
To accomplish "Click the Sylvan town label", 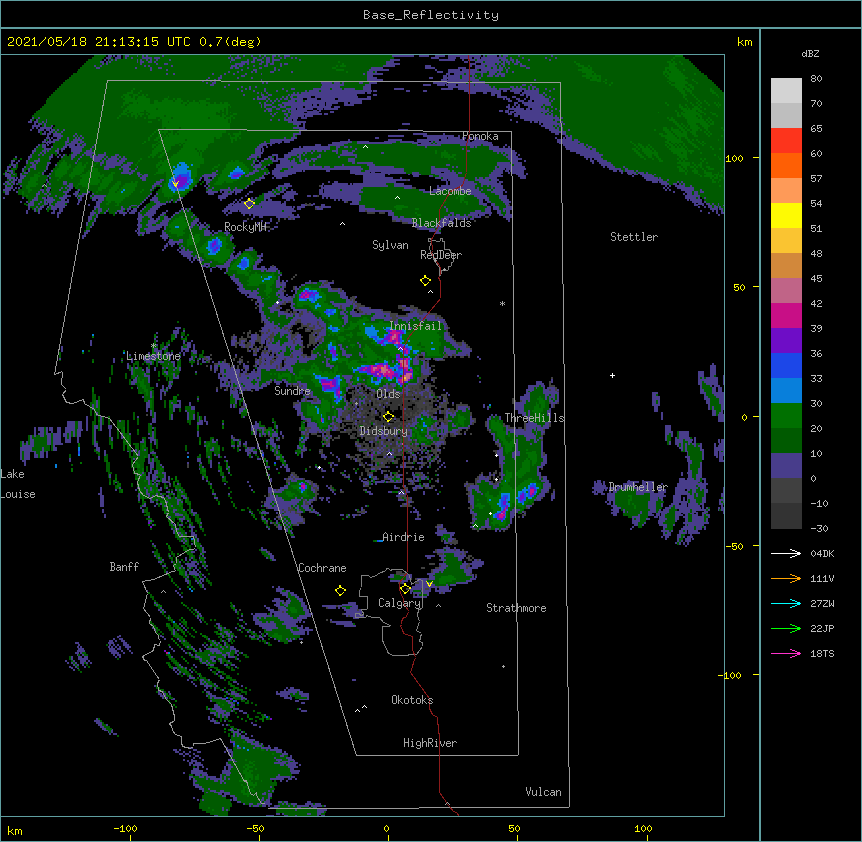I will coord(390,245).
